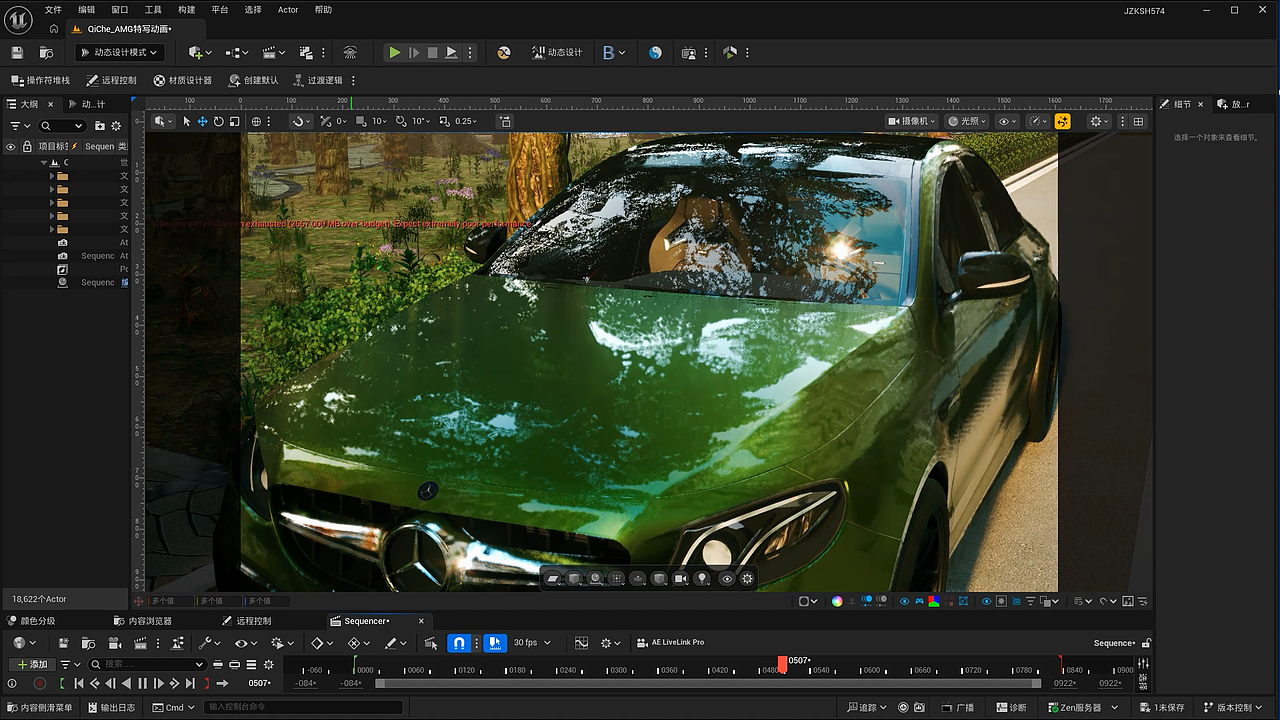Viewport: 1280px width, 720px height.
Task: Select the viewport select arrow tool
Action: coord(186,121)
